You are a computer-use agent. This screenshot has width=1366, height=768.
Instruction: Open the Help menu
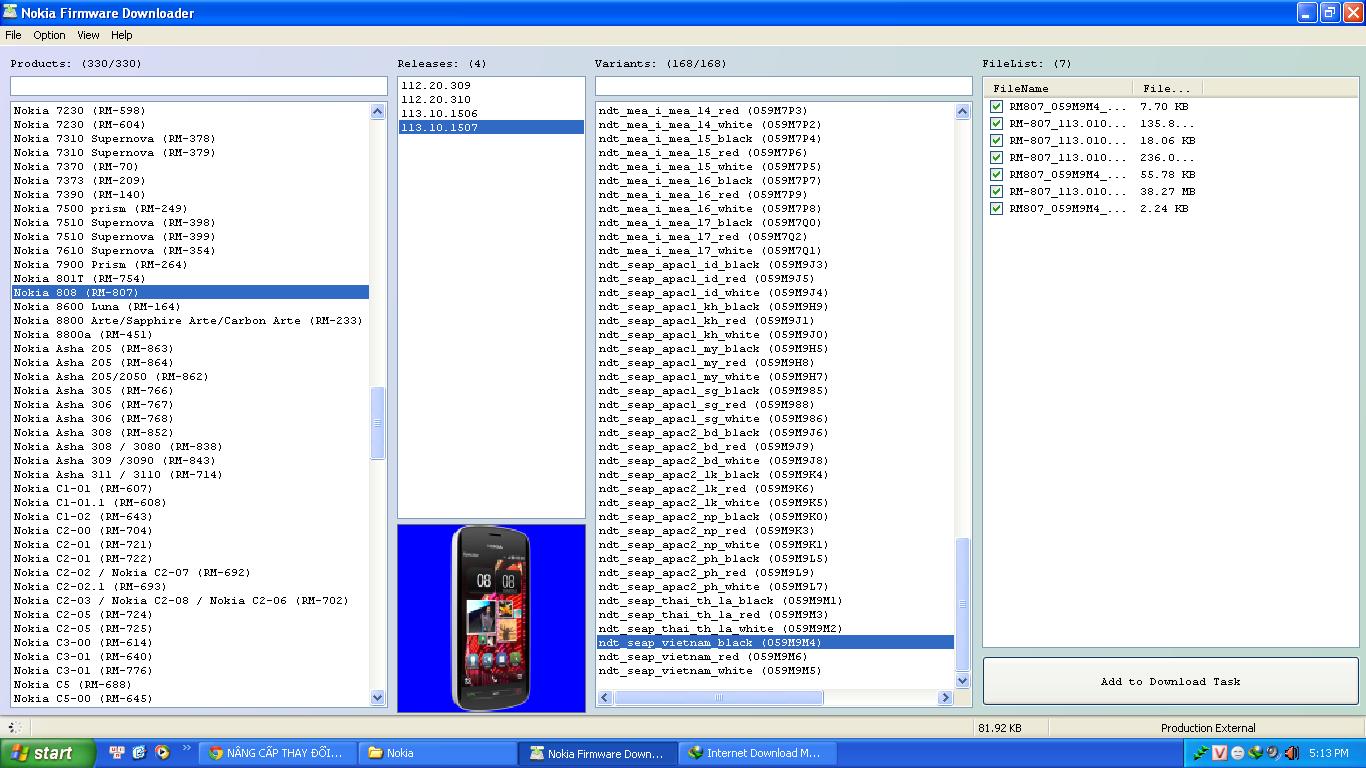pos(122,35)
